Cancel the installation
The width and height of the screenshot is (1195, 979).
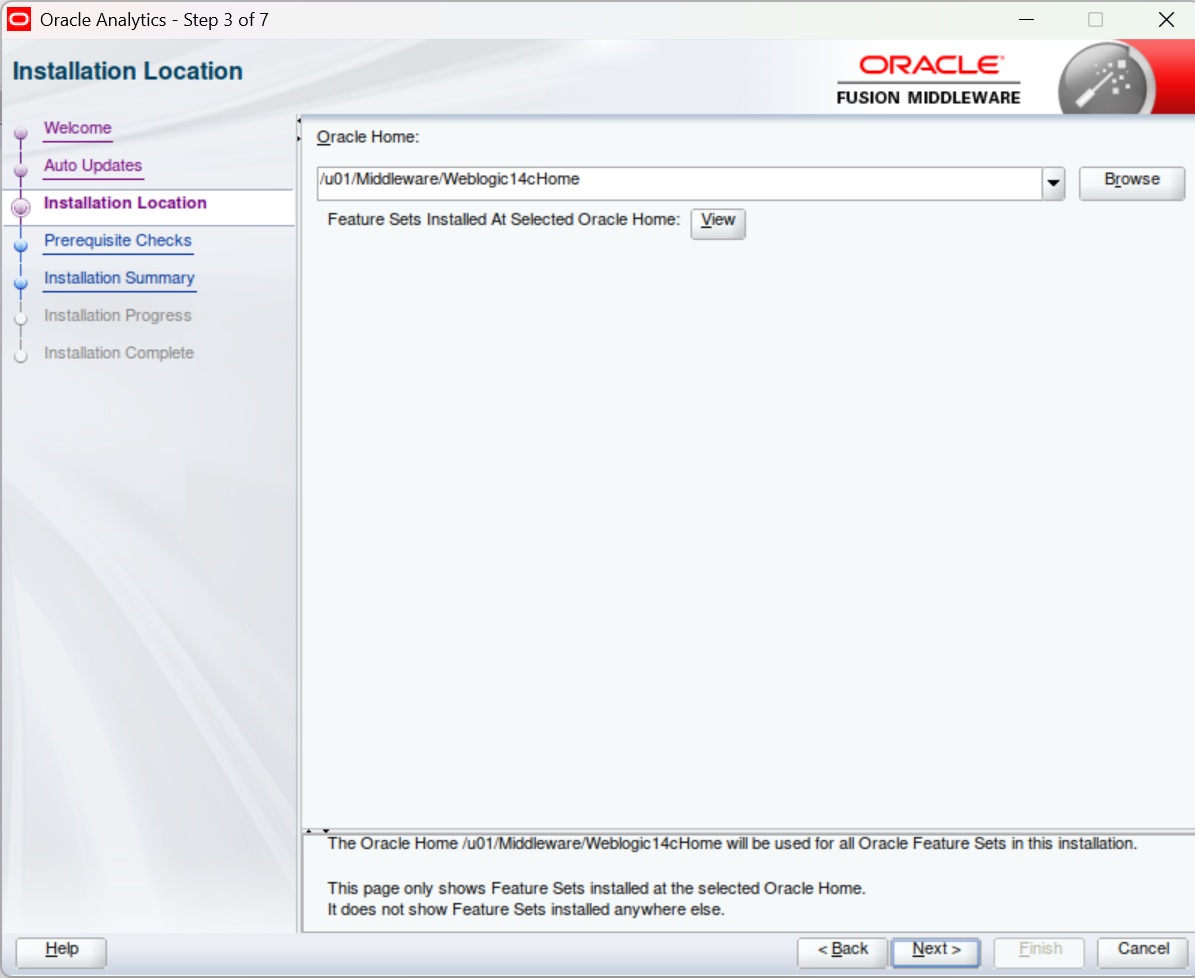coord(1143,952)
